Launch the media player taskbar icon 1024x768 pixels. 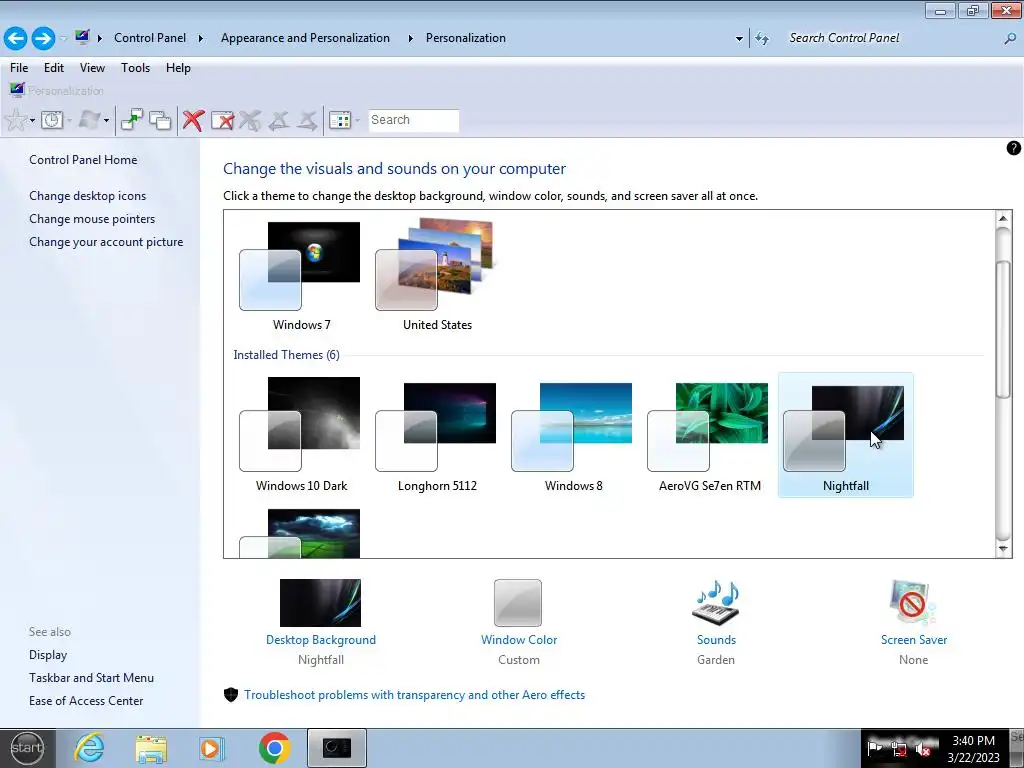(212, 748)
